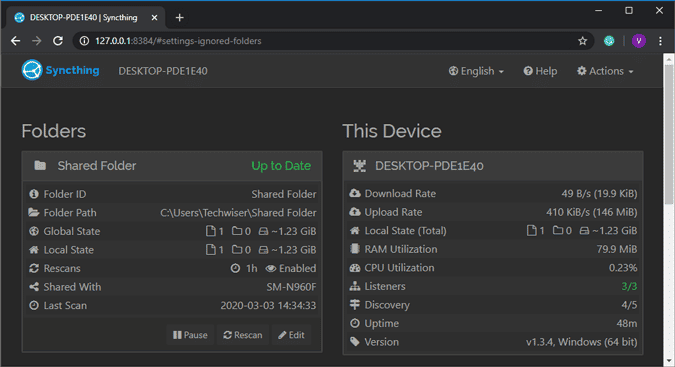Click the scrollbar down arrow
Image resolution: width=675 pixels, height=367 pixels.
[x=669, y=361]
